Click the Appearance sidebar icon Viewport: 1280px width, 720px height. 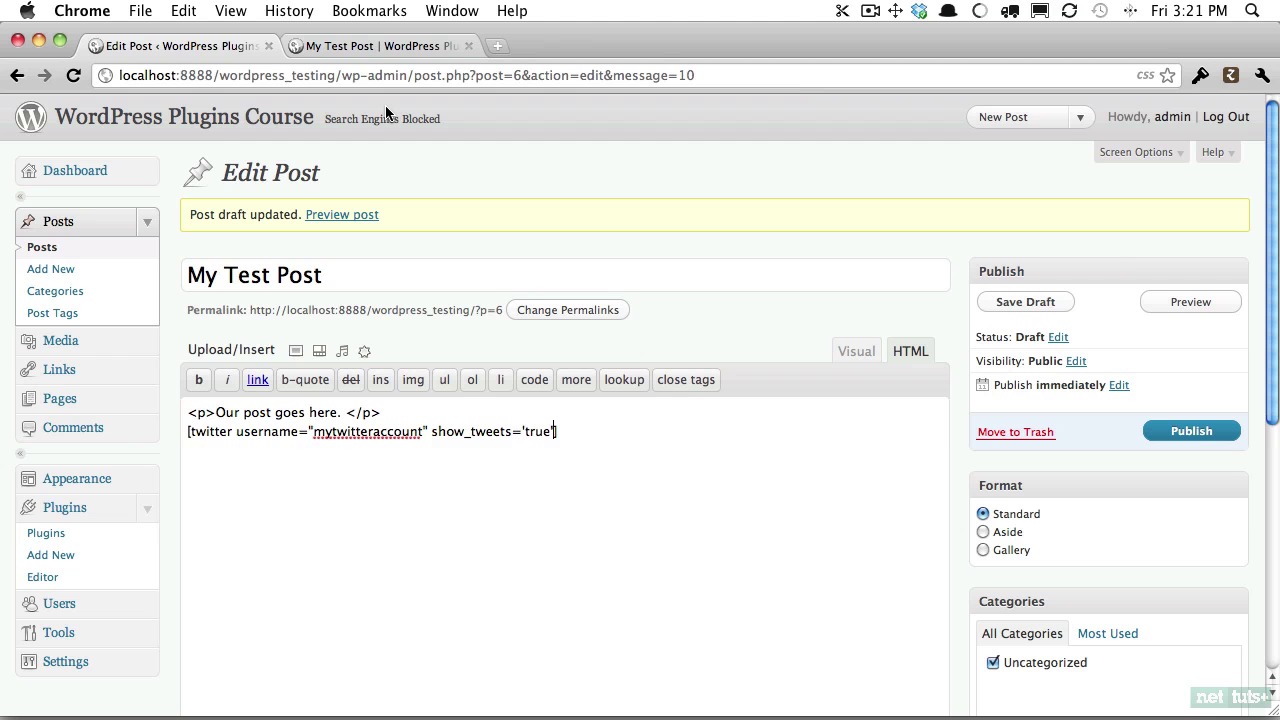point(28,479)
